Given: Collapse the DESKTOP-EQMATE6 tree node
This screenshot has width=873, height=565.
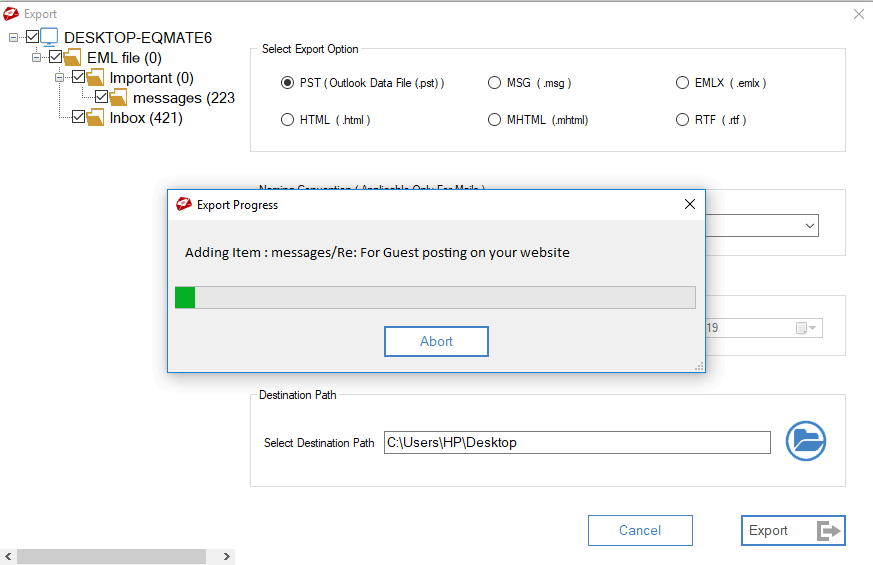Looking at the screenshot, I should [14, 37].
